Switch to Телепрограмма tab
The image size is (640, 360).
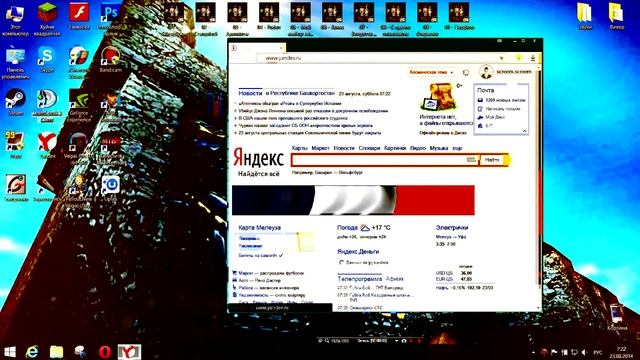[359, 279]
